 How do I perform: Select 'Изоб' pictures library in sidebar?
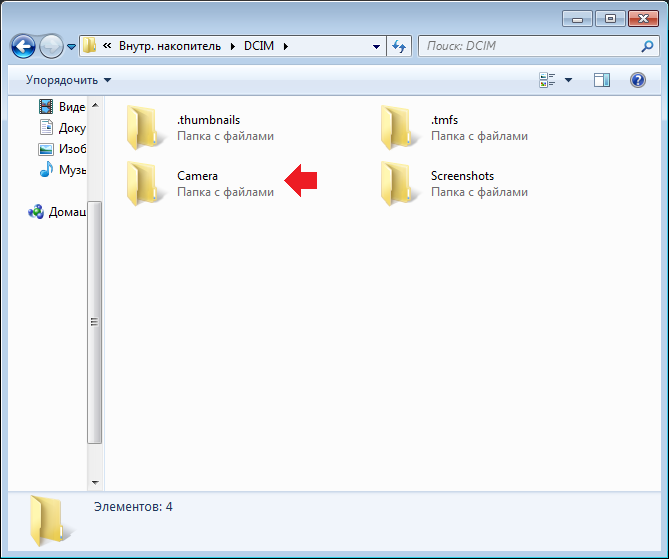point(62,149)
